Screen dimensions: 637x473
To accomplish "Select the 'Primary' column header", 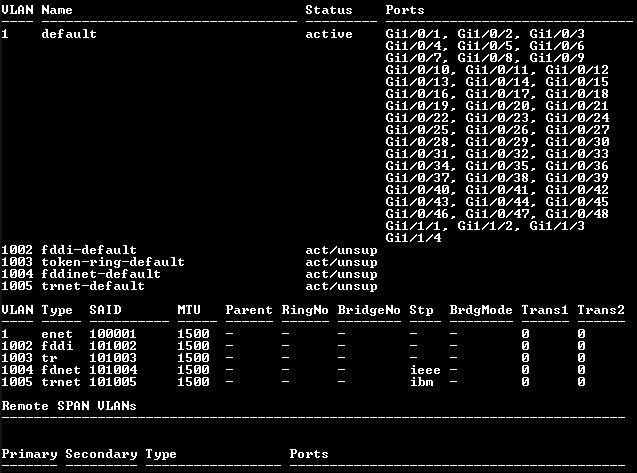I will [x=29, y=453].
